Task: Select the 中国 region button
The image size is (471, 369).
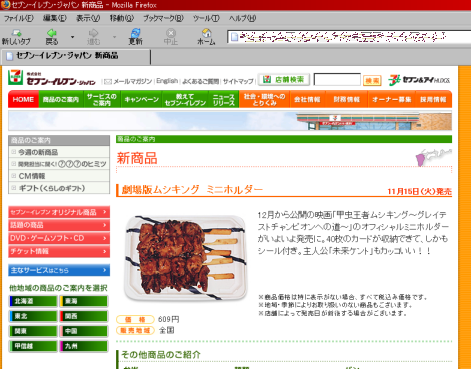Action: tap(84, 331)
